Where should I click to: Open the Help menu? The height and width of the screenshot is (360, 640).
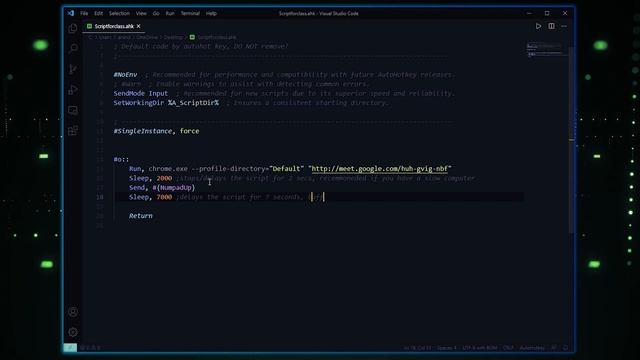[x=211, y=13]
